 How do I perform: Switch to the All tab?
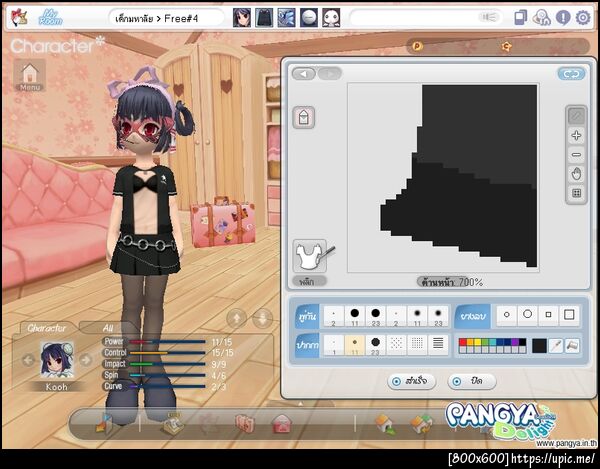108,328
